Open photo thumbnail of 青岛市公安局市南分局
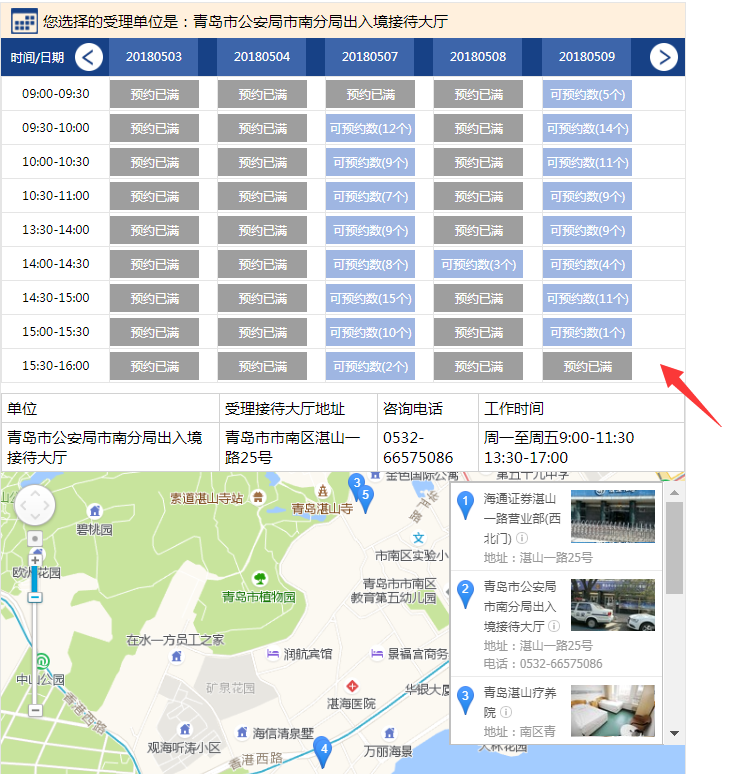 click(x=613, y=605)
